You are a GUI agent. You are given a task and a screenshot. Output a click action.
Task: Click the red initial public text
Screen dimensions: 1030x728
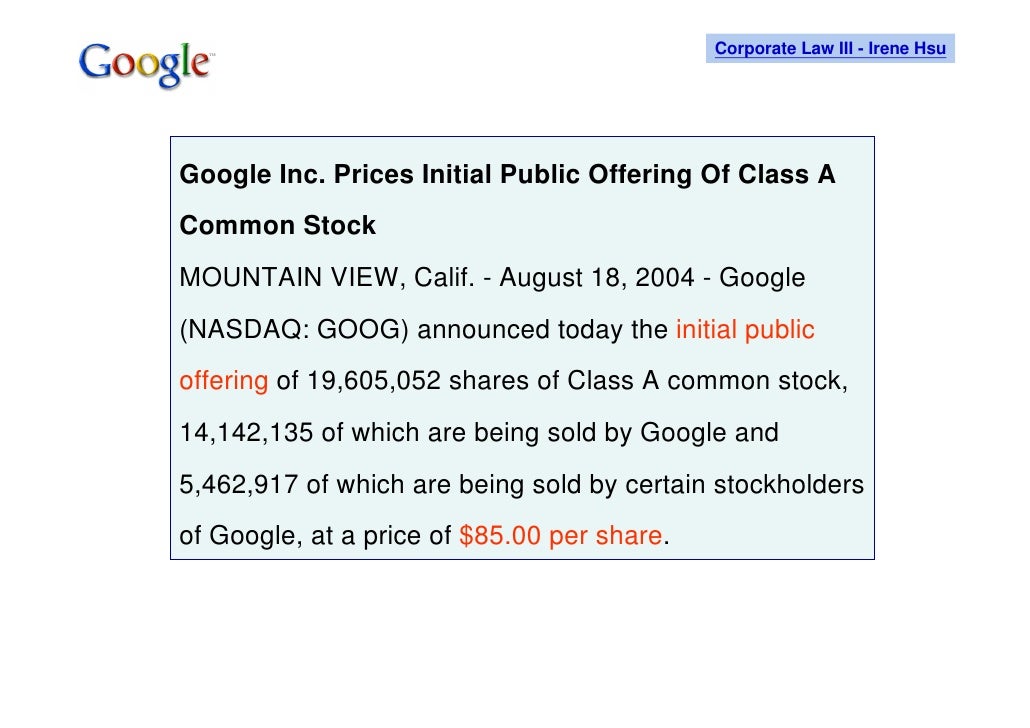coord(745,330)
